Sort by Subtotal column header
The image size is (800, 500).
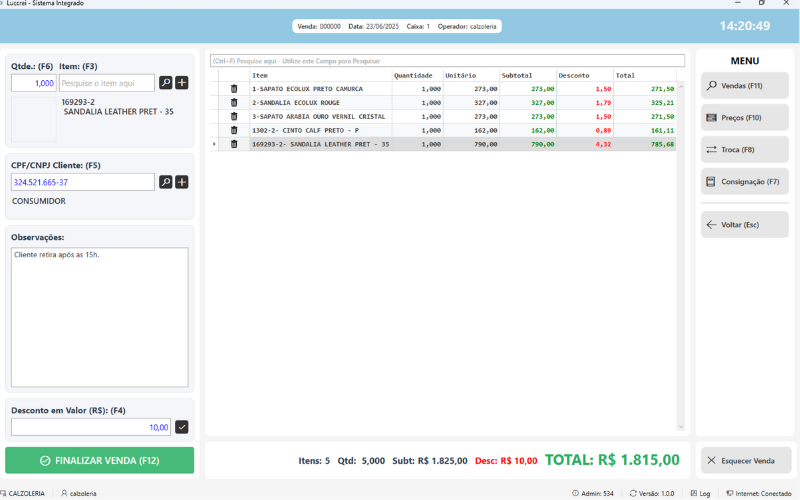click(528, 76)
